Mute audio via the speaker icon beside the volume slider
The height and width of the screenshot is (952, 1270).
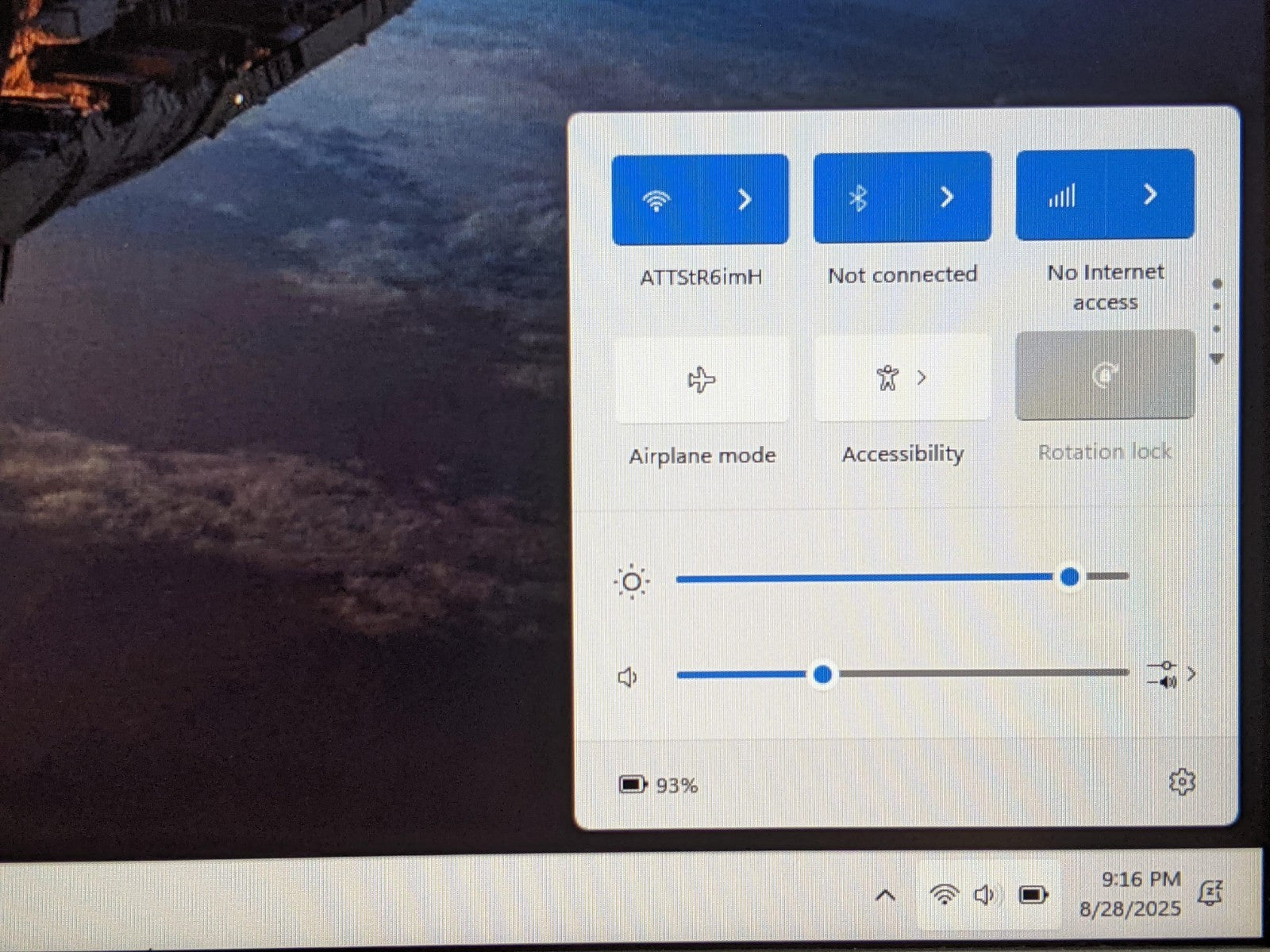[628, 678]
